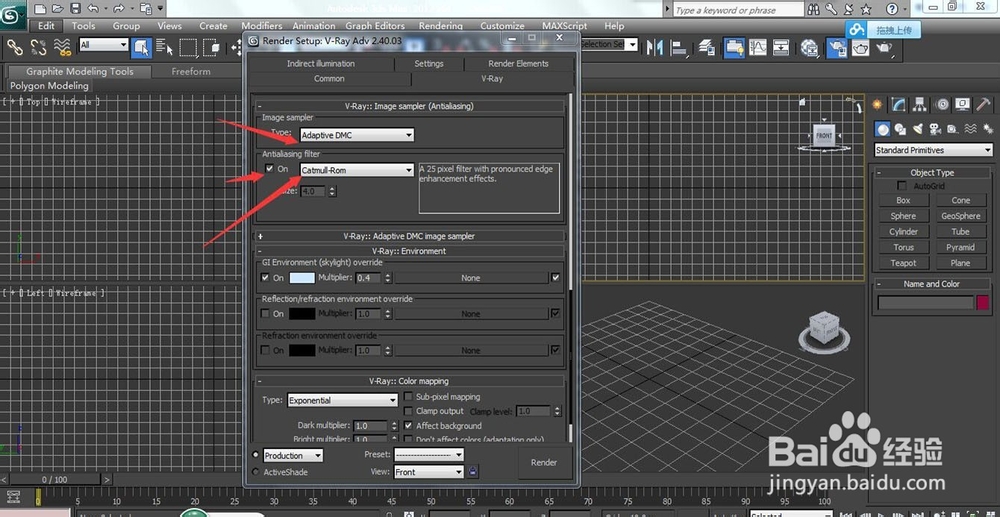
Task: Enable the Clamp output checkbox
Action: [408, 411]
